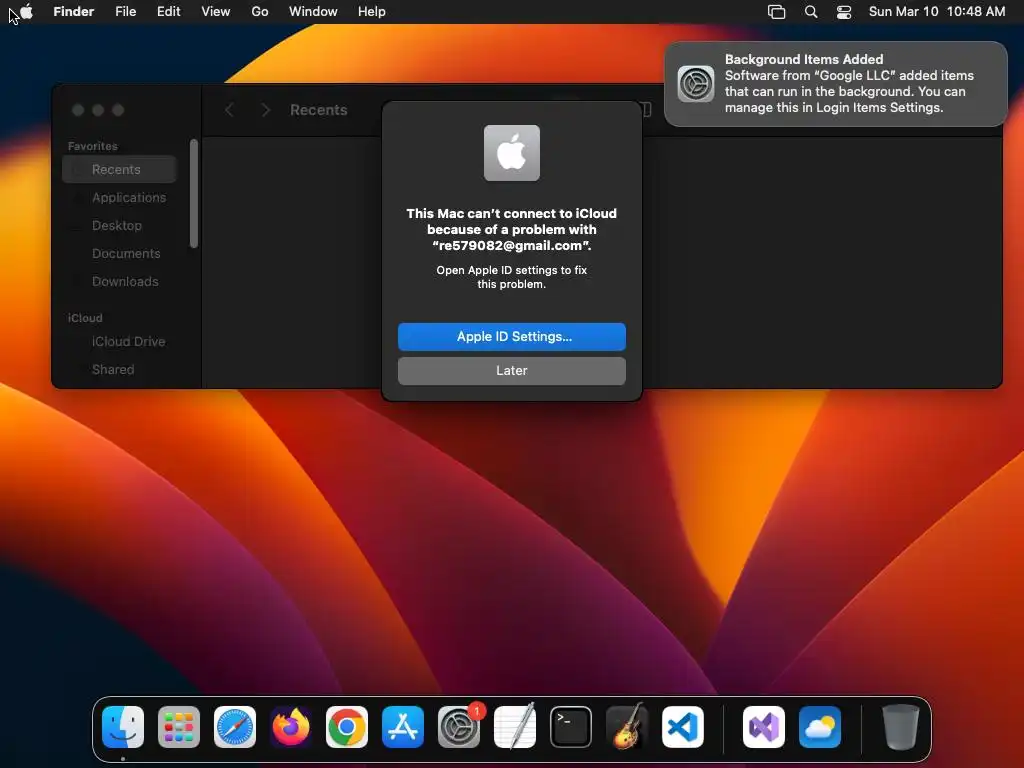Select Recents in Finder sidebar

coord(120,169)
